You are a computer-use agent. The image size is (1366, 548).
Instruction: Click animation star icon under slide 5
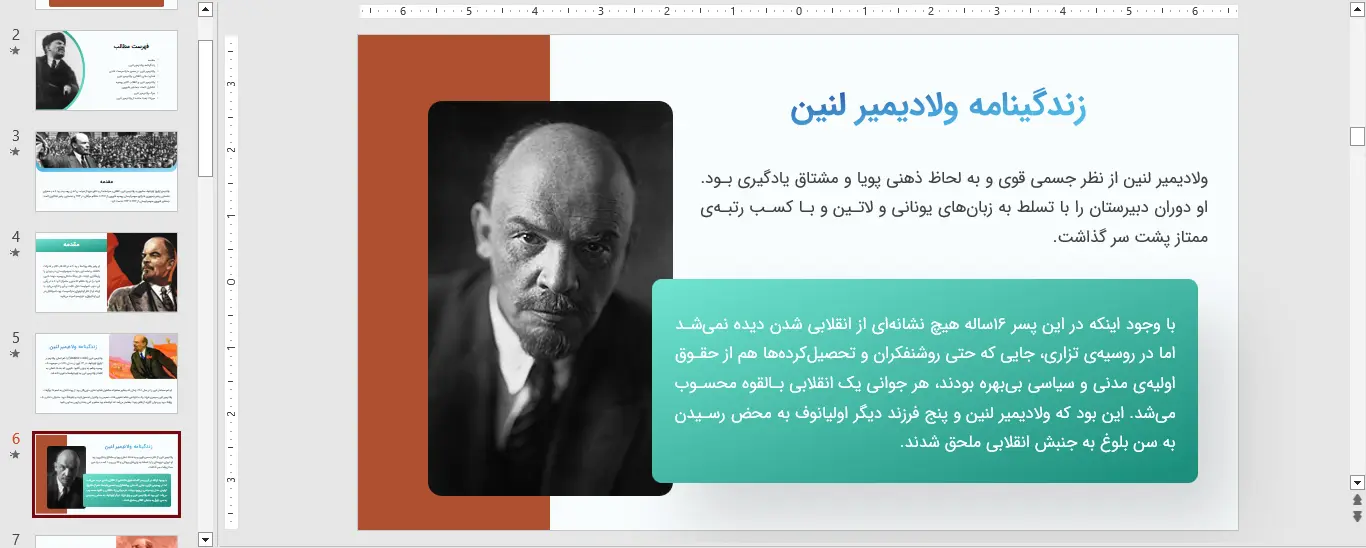pos(15,354)
